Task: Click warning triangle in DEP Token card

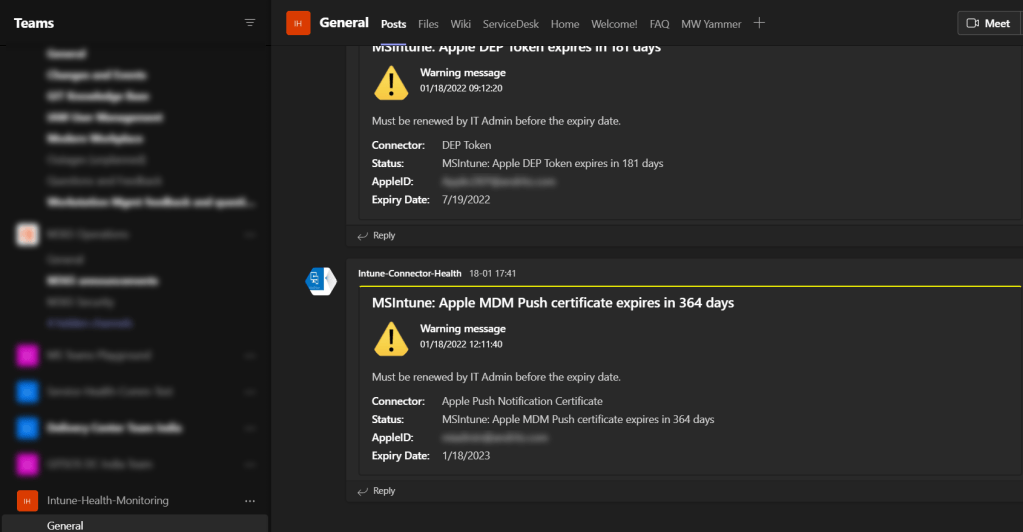Action: 391,83
